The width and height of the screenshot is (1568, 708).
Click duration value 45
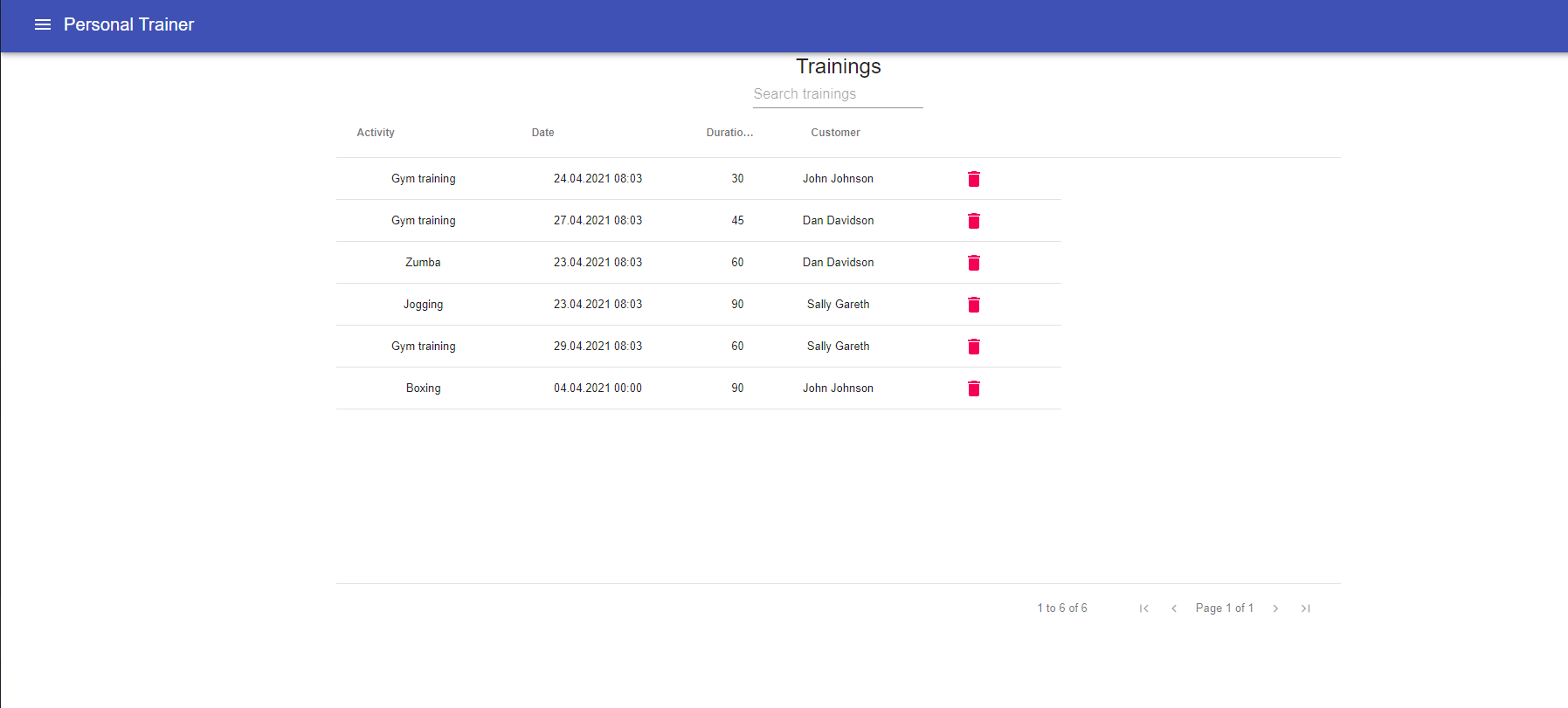[x=737, y=221]
